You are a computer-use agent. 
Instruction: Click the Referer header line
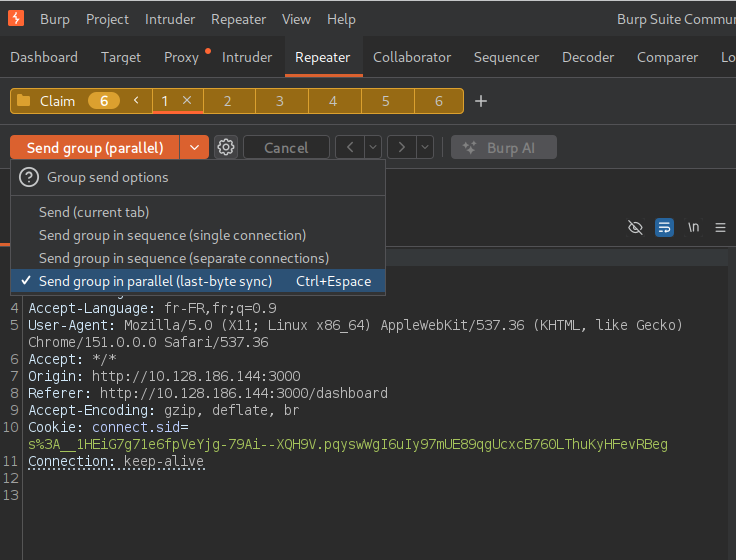[x=208, y=393]
